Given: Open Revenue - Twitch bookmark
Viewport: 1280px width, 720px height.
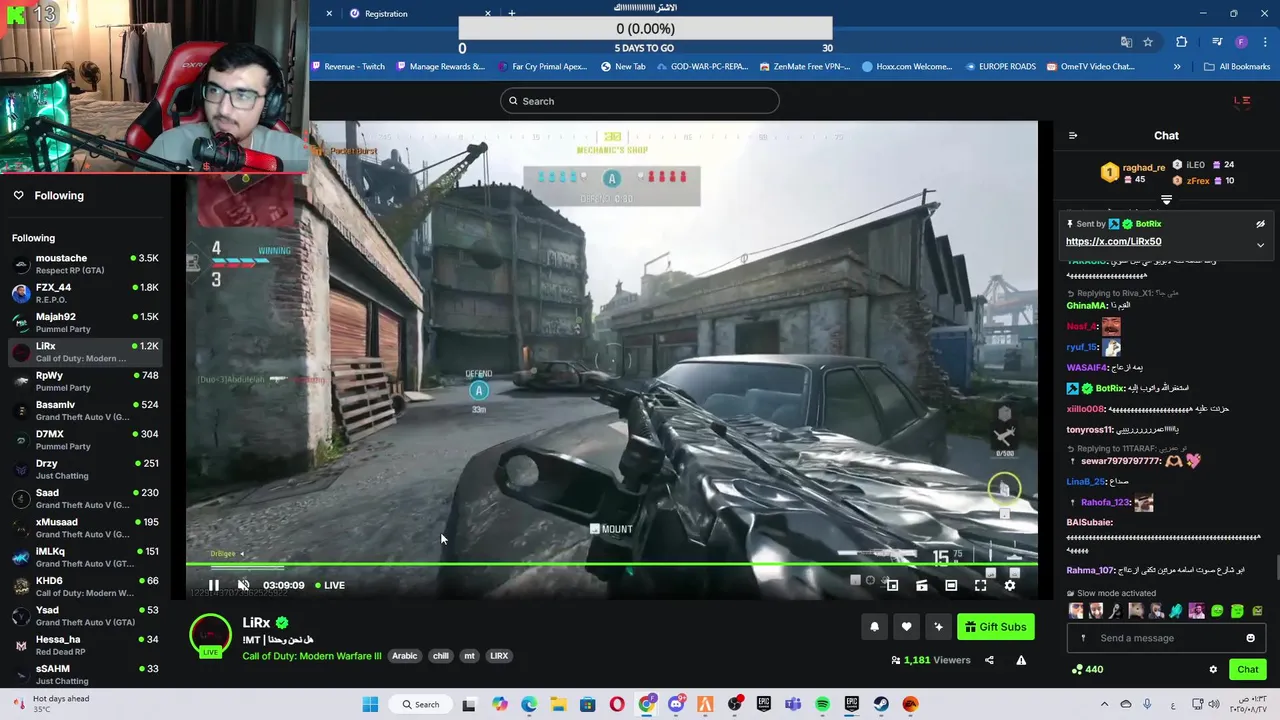Looking at the screenshot, I should (x=349, y=67).
